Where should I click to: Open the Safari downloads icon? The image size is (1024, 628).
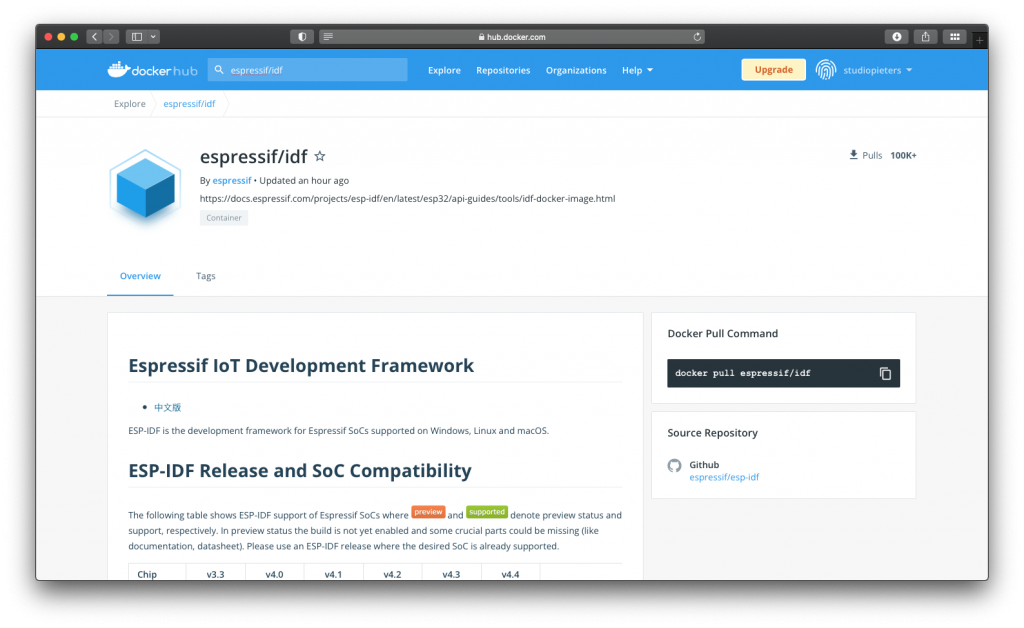[x=897, y=37]
